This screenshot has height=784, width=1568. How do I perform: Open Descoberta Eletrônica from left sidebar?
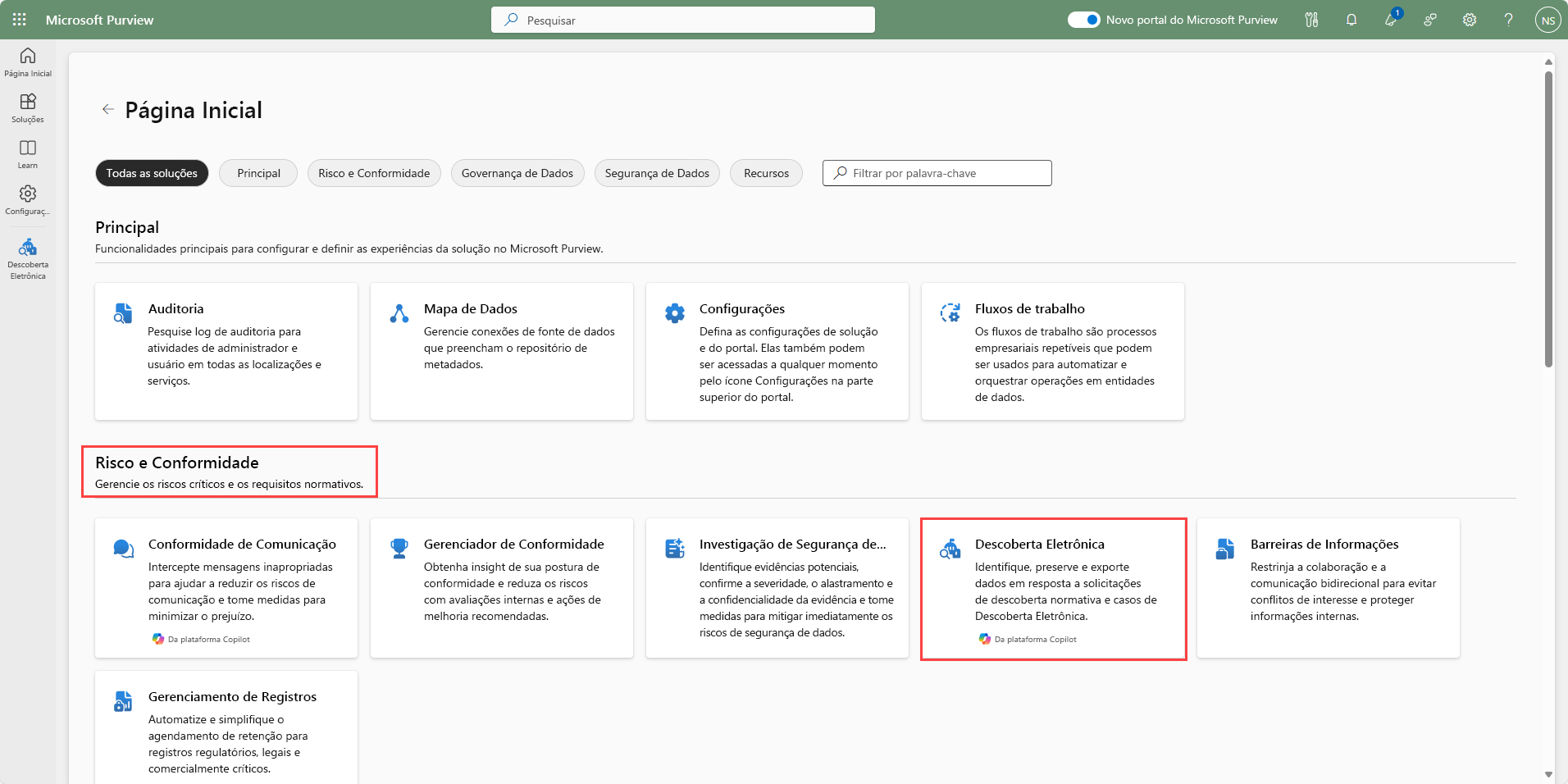coord(28,258)
